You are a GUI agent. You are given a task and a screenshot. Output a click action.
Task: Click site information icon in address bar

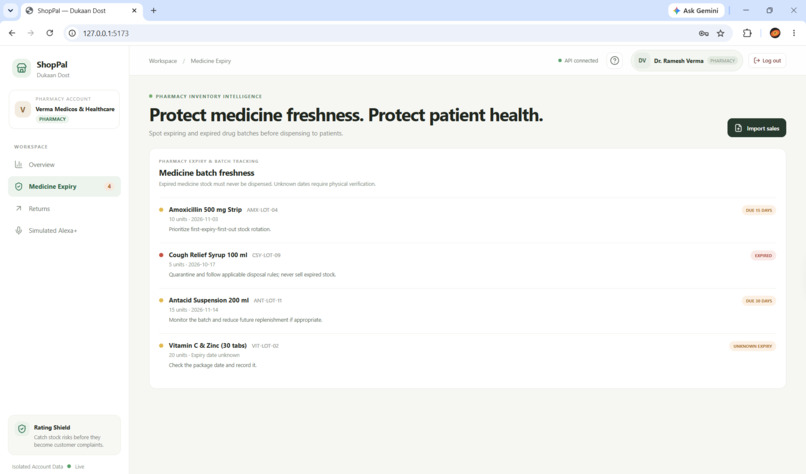point(72,33)
